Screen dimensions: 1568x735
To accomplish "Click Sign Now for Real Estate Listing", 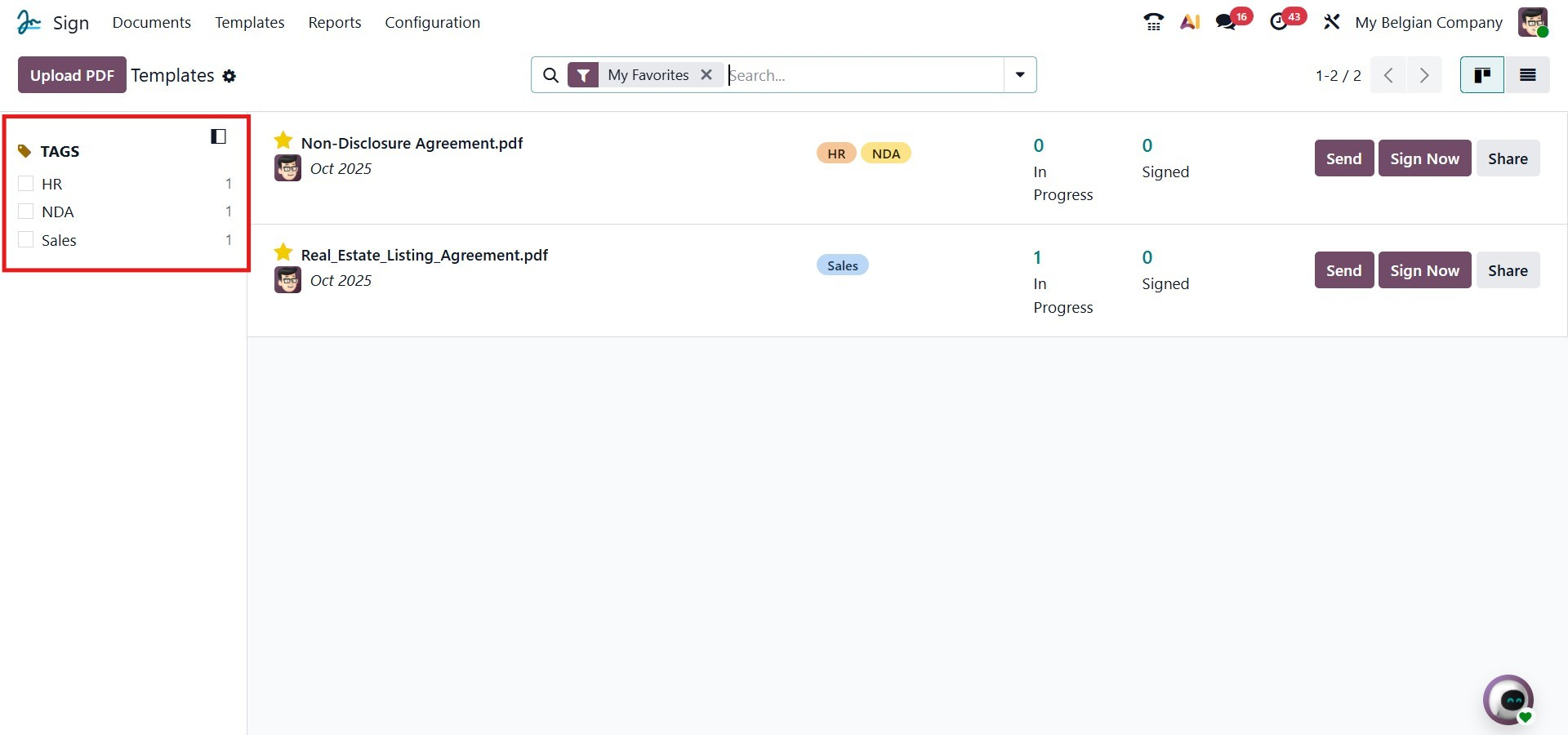I will pyautogui.click(x=1424, y=270).
